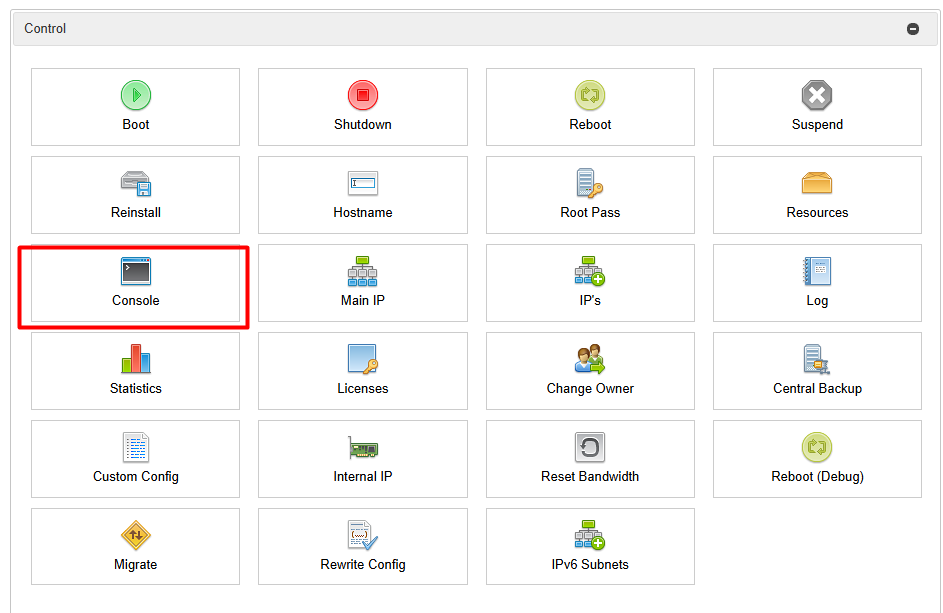The width and height of the screenshot is (943, 613).
Task: Click the Hostname text label
Action: tap(363, 212)
